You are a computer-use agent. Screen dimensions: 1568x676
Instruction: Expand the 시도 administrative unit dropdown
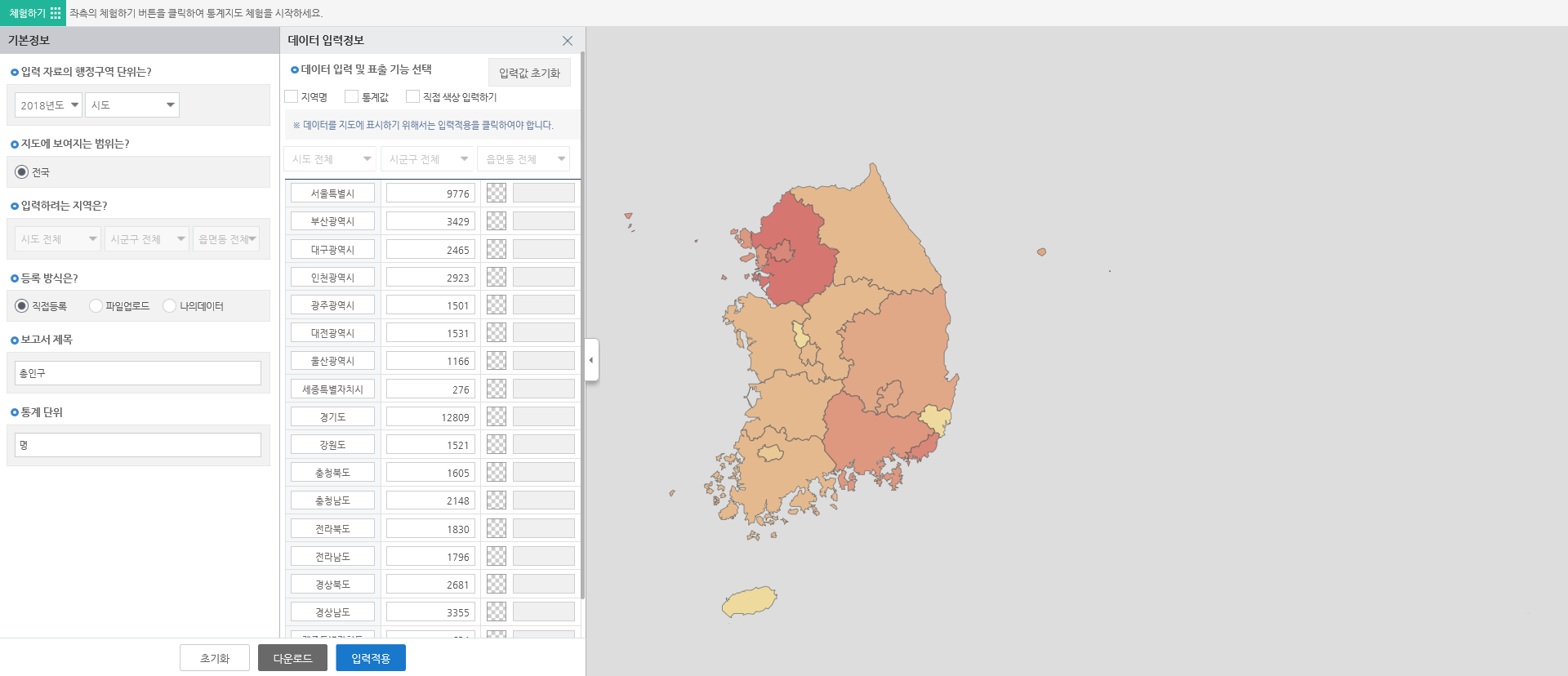click(132, 105)
